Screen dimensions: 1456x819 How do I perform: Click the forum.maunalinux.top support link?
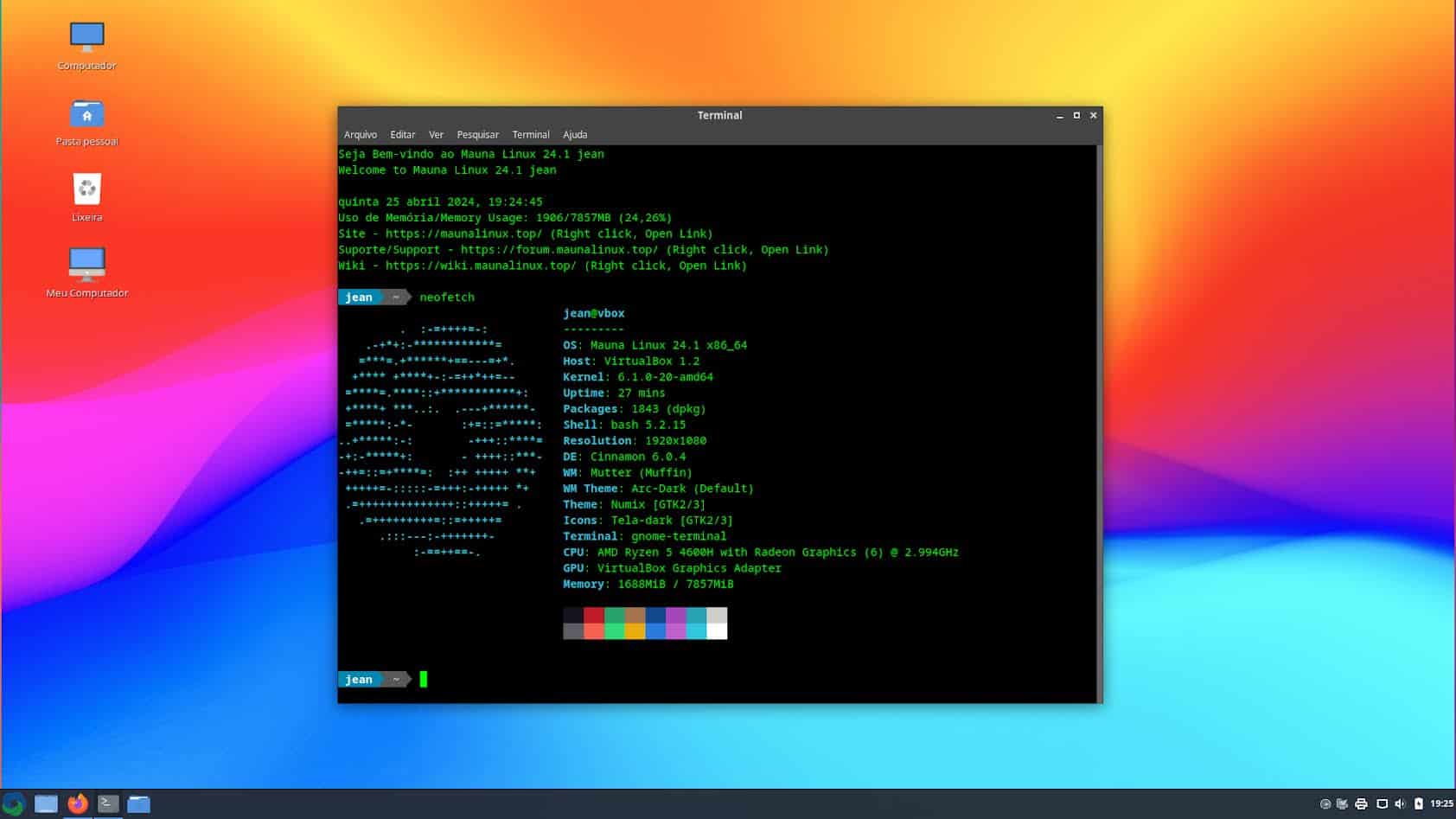559,250
